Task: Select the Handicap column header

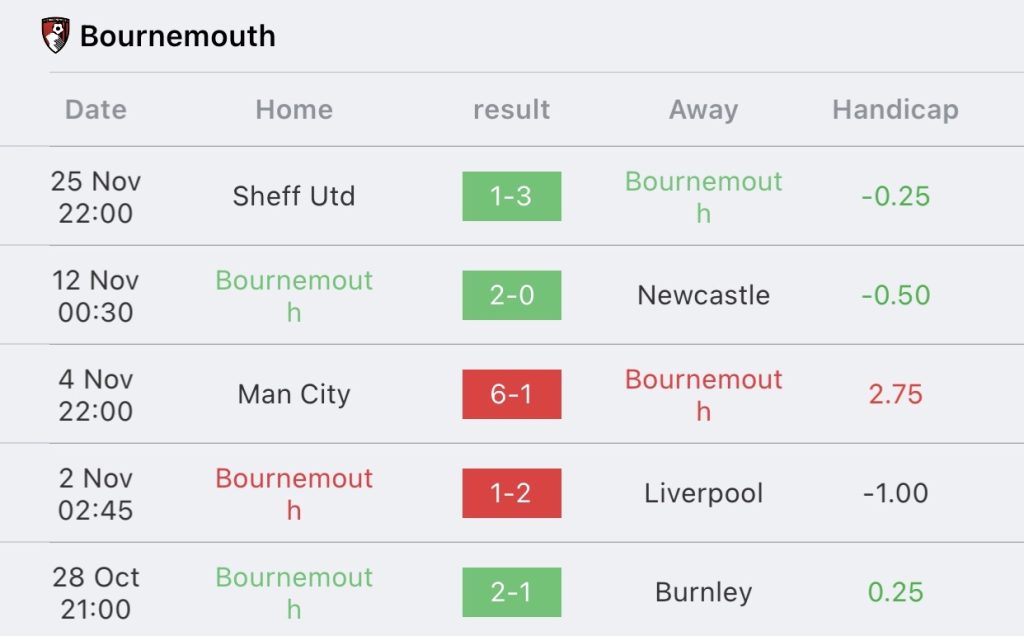Action: tap(895, 110)
